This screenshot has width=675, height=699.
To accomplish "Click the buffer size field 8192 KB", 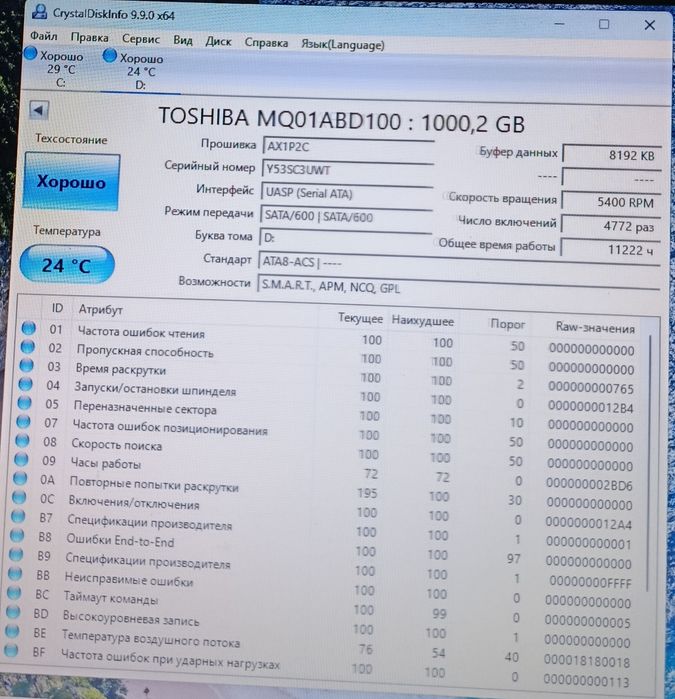I will 611,155.
